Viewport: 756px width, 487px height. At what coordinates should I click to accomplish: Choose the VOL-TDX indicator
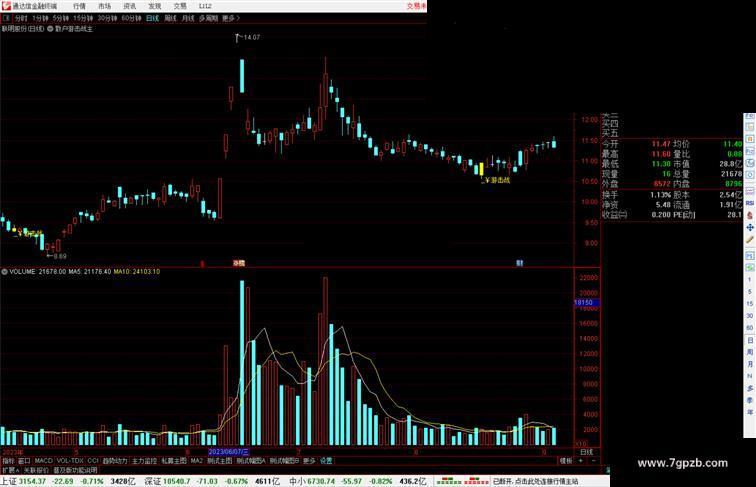[x=70, y=461]
